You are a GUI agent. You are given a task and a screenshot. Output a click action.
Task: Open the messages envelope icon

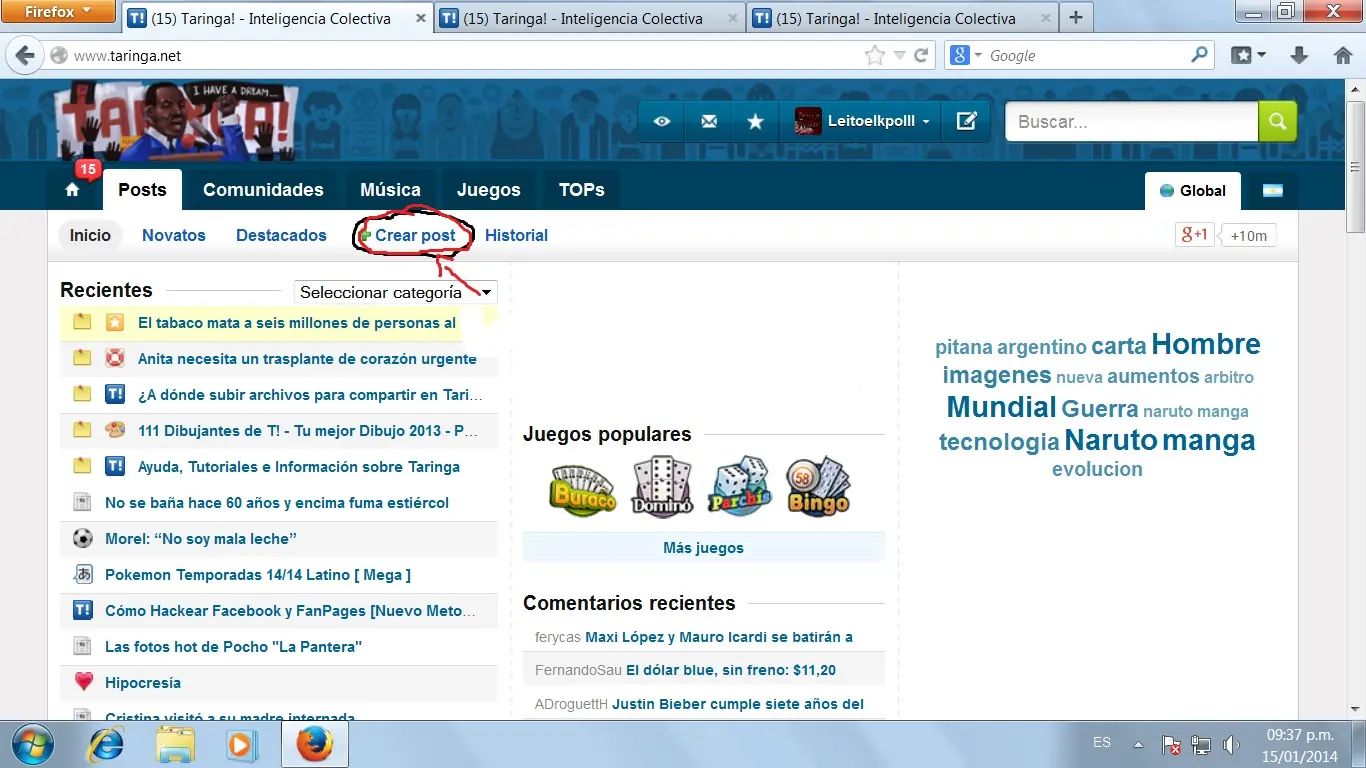coord(709,121)
